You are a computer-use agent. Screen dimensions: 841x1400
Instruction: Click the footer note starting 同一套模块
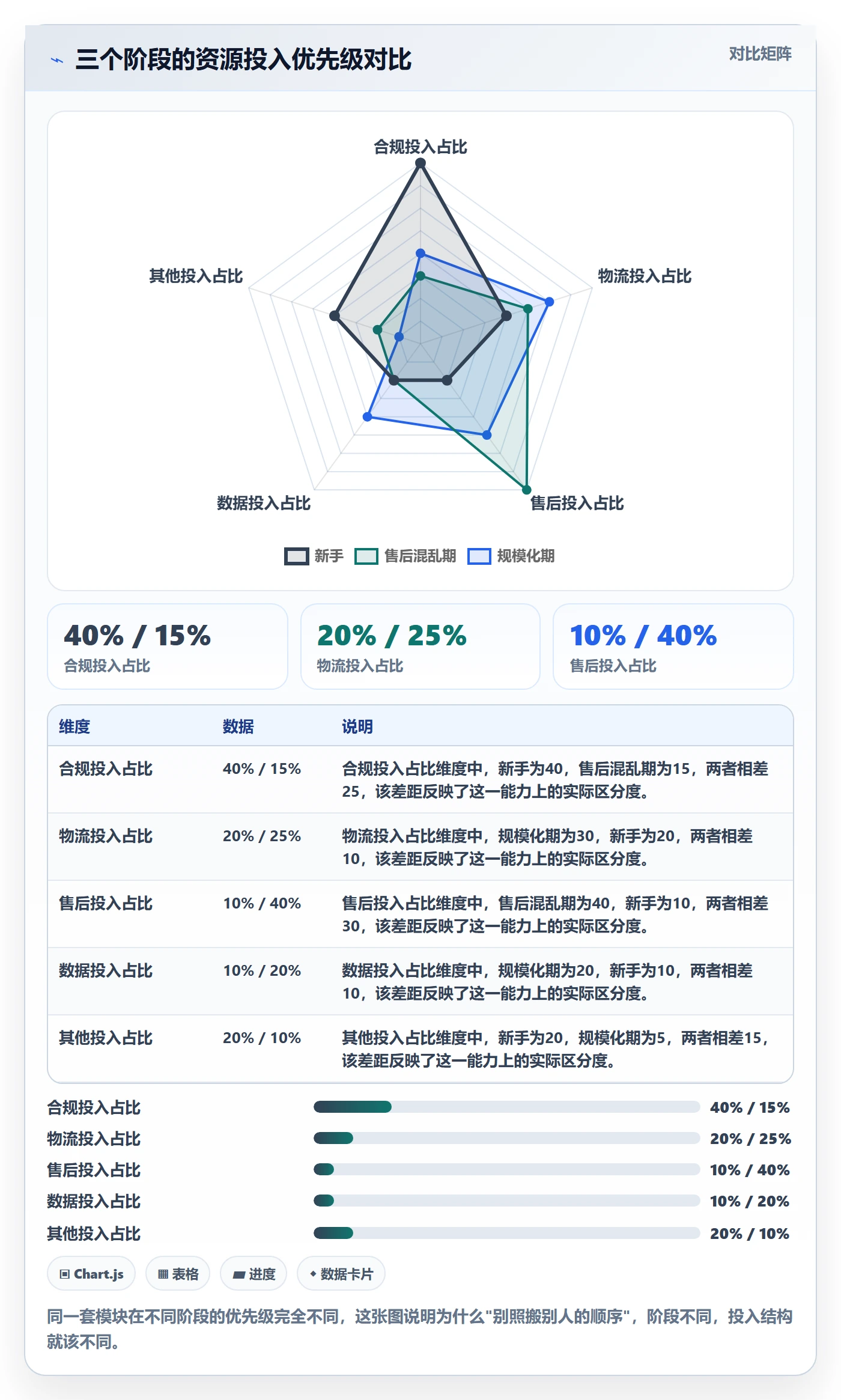420,1329
